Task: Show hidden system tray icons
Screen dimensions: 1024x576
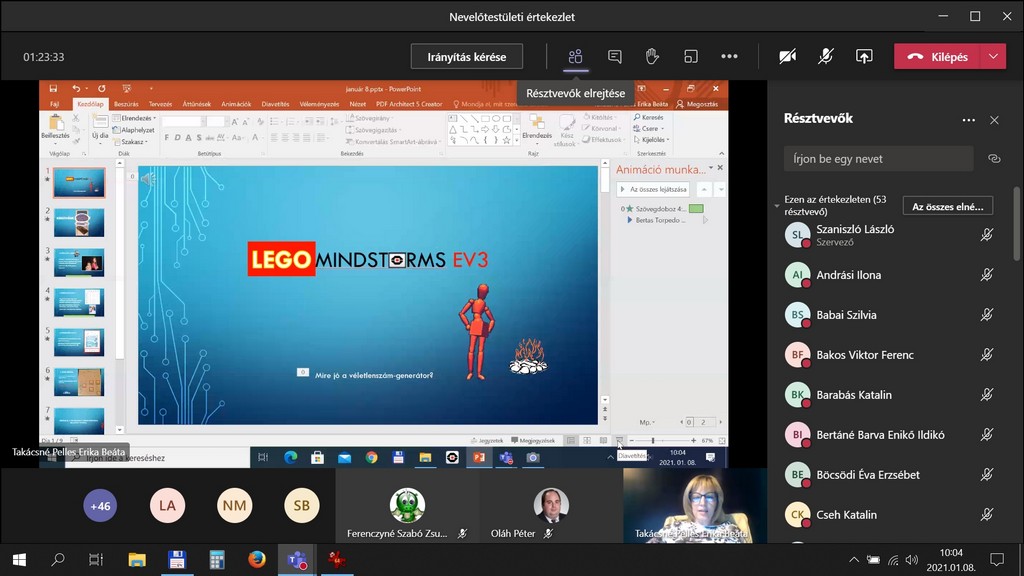Action: tap(854, 560)
